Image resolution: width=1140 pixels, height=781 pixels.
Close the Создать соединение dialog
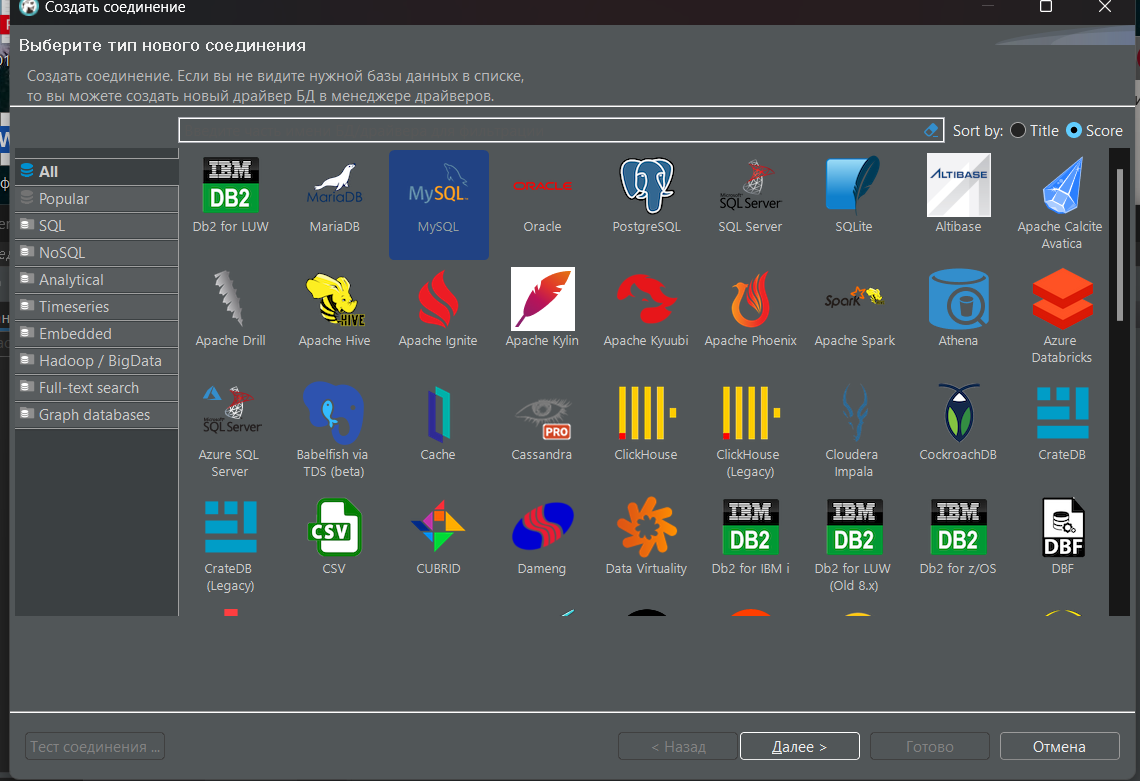(x=1104, y=7)
